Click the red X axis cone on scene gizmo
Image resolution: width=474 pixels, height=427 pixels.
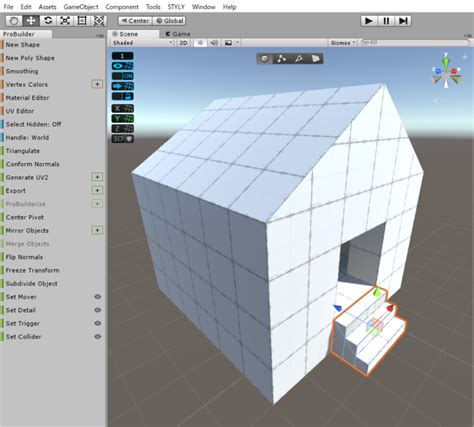455,71
